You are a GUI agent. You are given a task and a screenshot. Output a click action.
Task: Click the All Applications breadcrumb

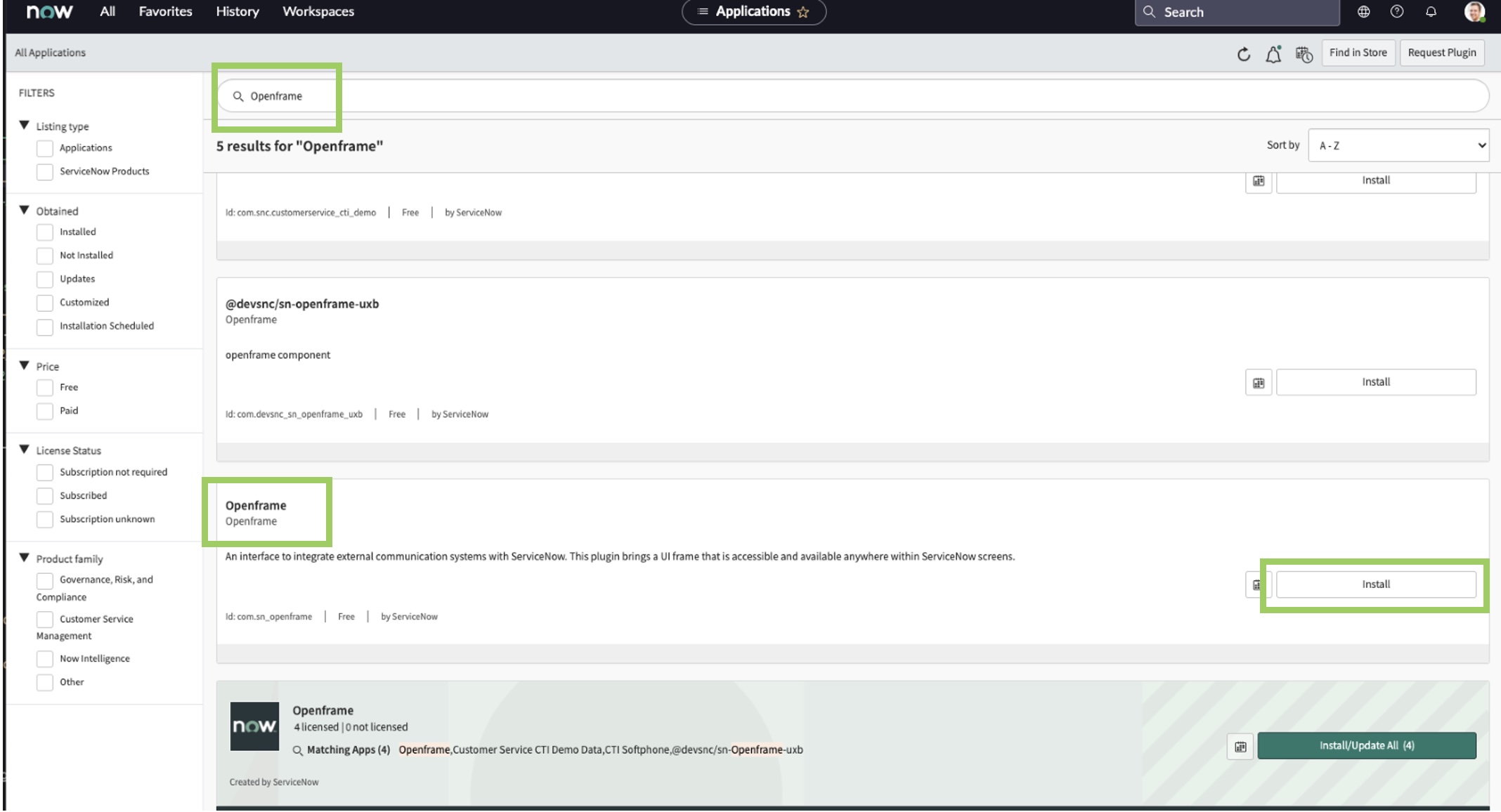pyautogui.click(x=51, y=53)
